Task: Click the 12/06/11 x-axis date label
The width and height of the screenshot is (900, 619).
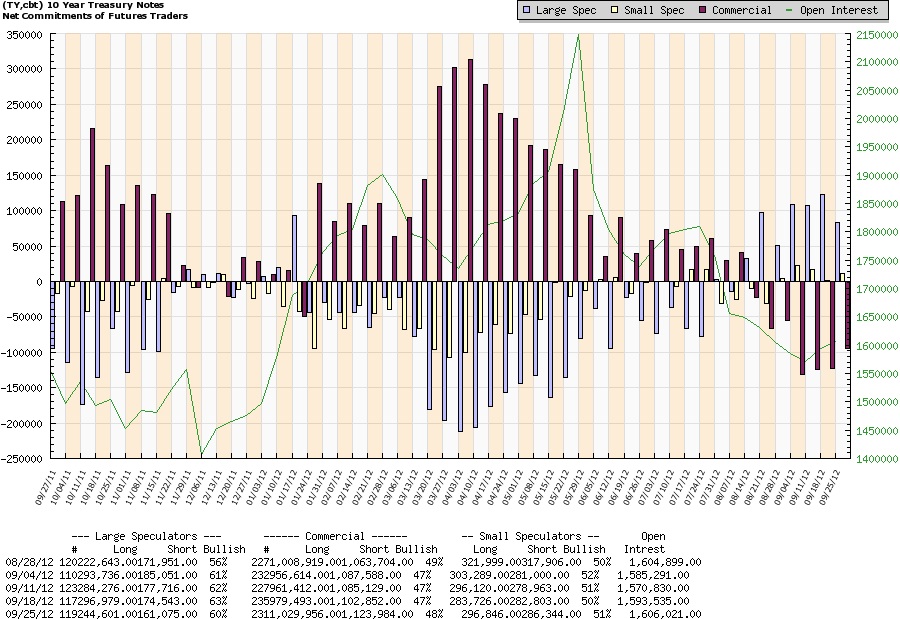Action: pyautogui.click(x=197, y=488)
